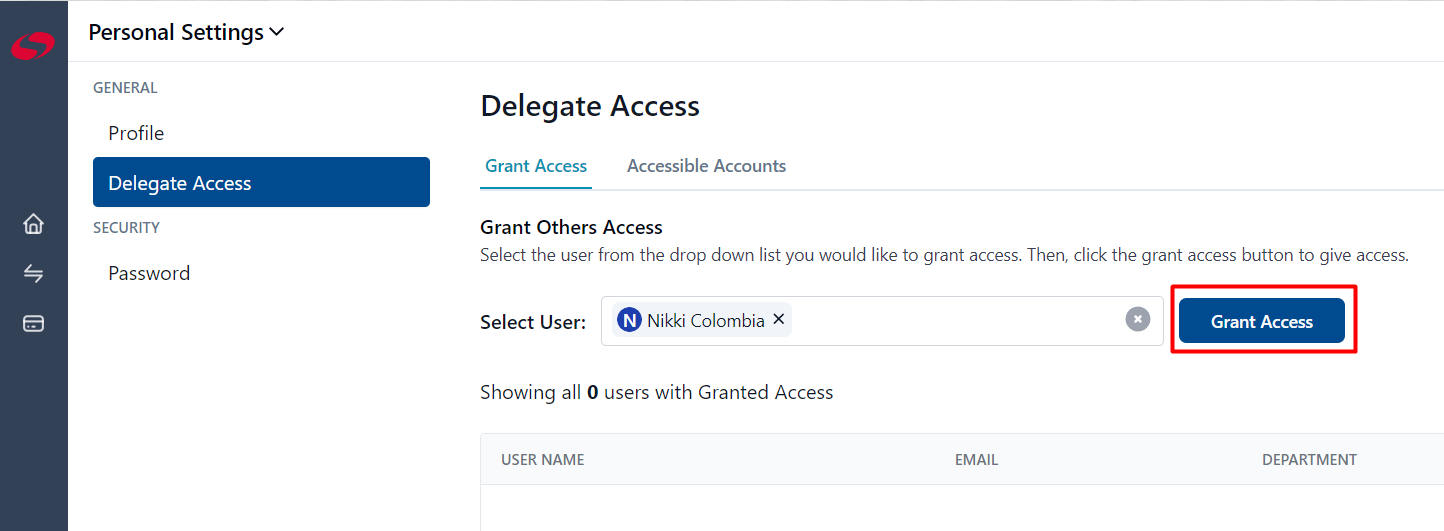Image resolution: width=1444 pixels, height=531 pixels.
Task: Sort by DEPARTMENT column header
Action: (1309, 460)
